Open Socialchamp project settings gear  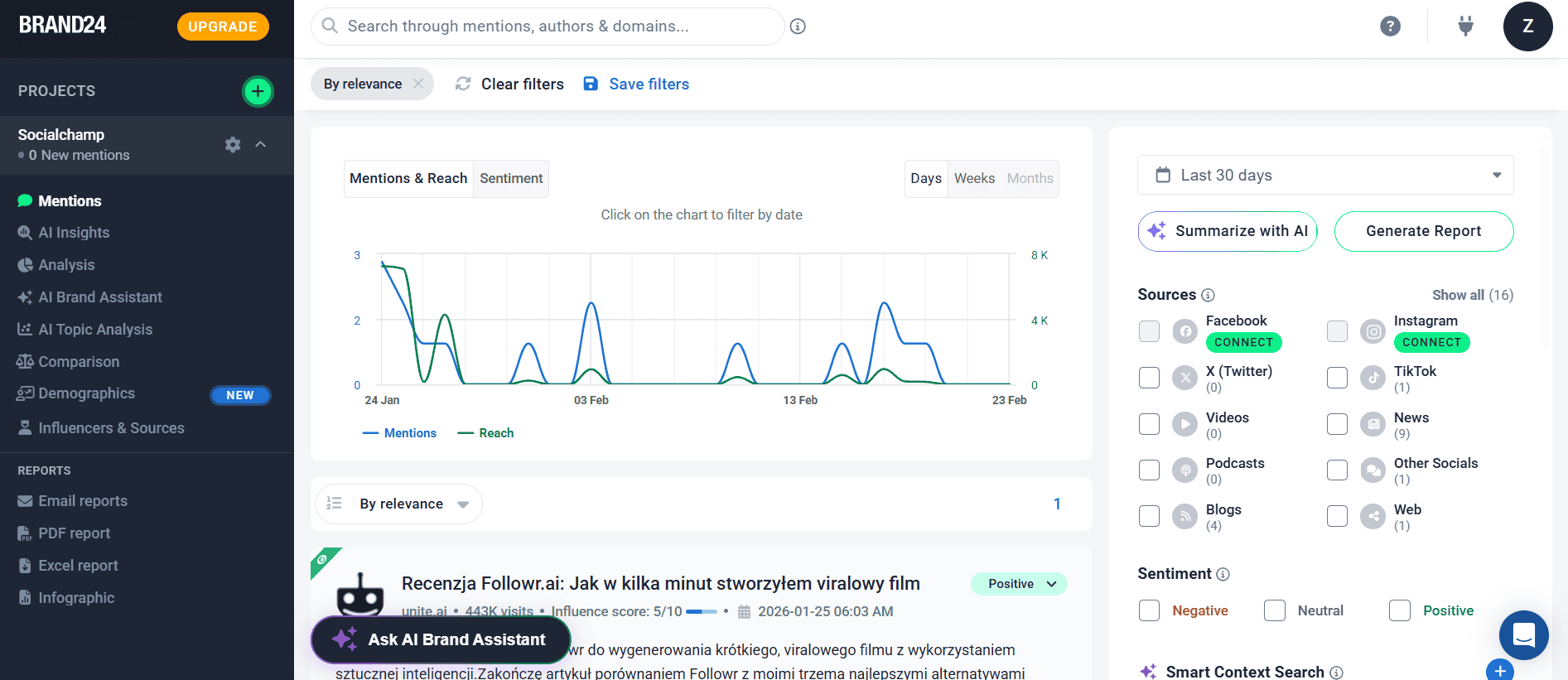(x=233, y=145)
